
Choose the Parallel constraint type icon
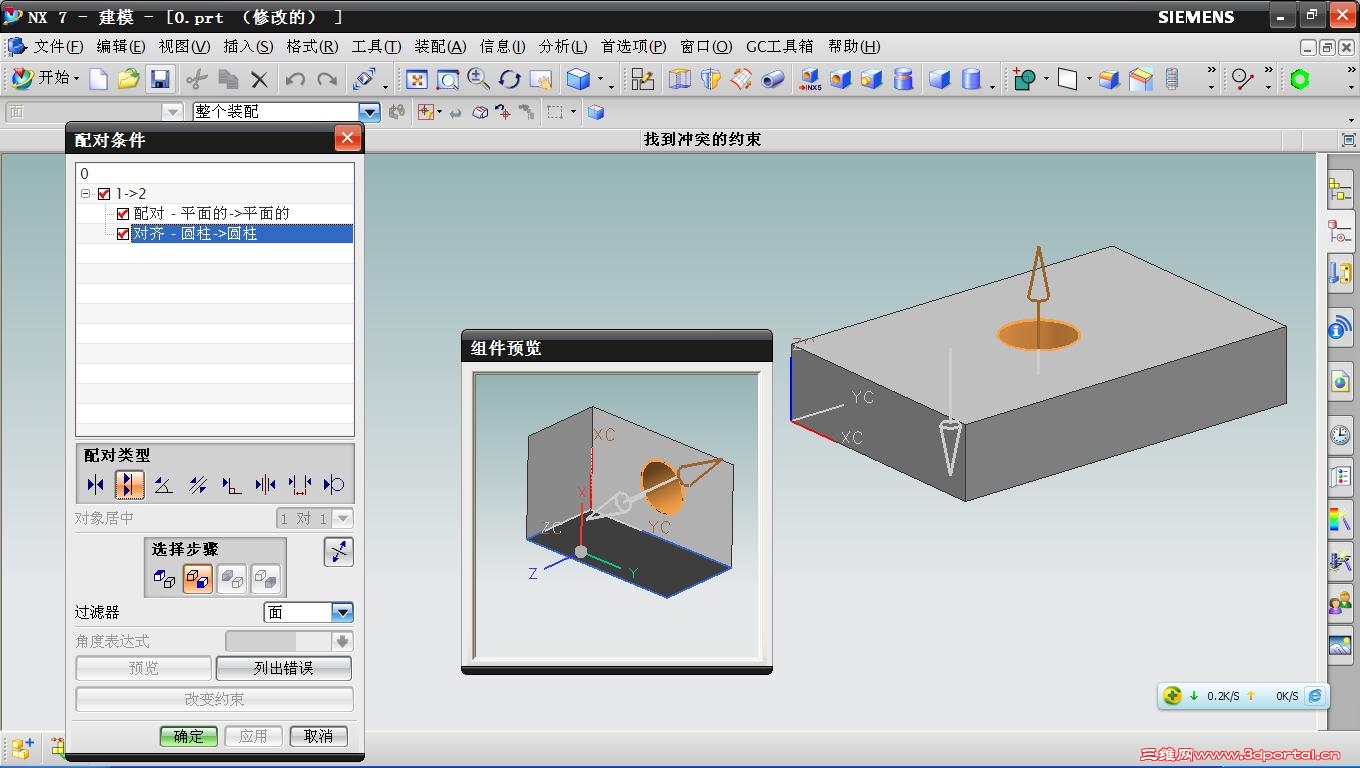(x=197, y=485)
